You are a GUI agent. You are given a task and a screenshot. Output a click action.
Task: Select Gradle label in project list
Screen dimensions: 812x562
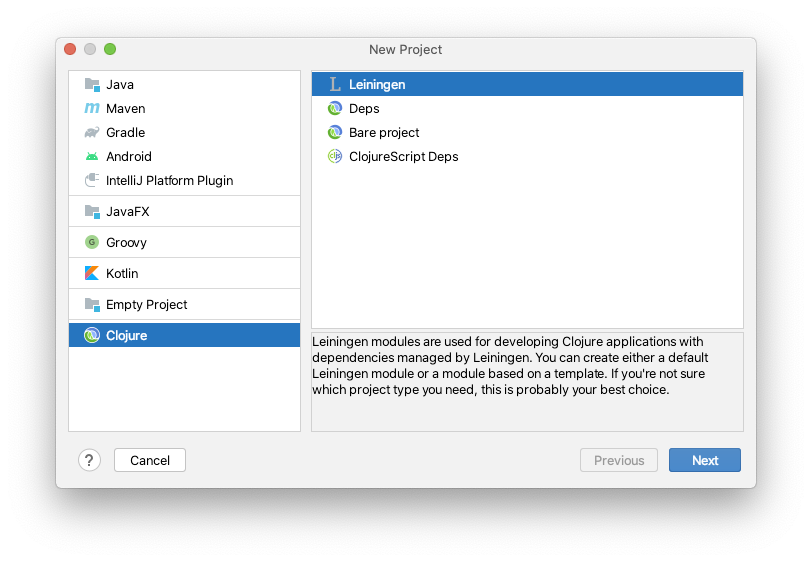125,133
